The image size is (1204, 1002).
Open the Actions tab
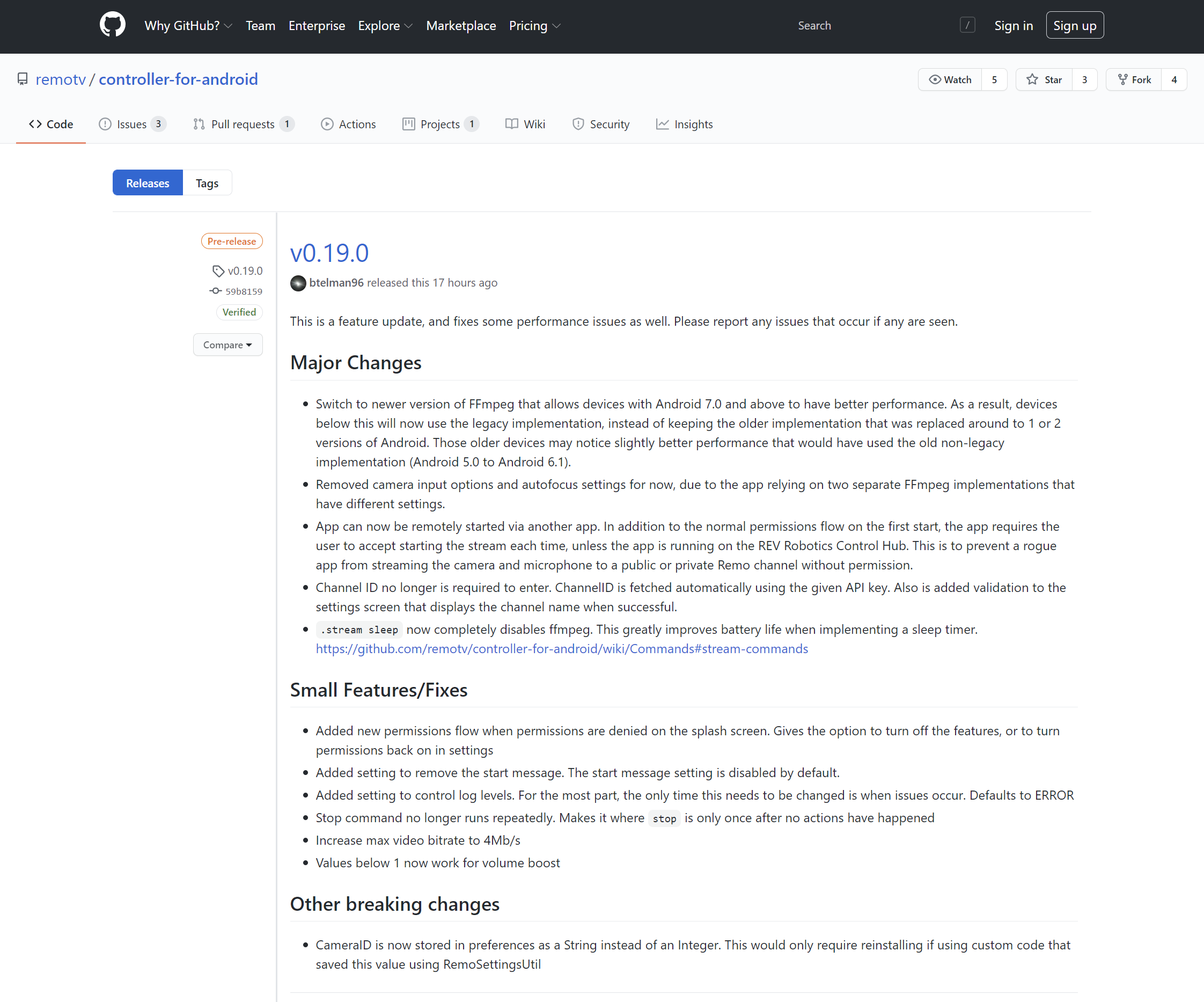pyautogui.click(x=348, y=124)
